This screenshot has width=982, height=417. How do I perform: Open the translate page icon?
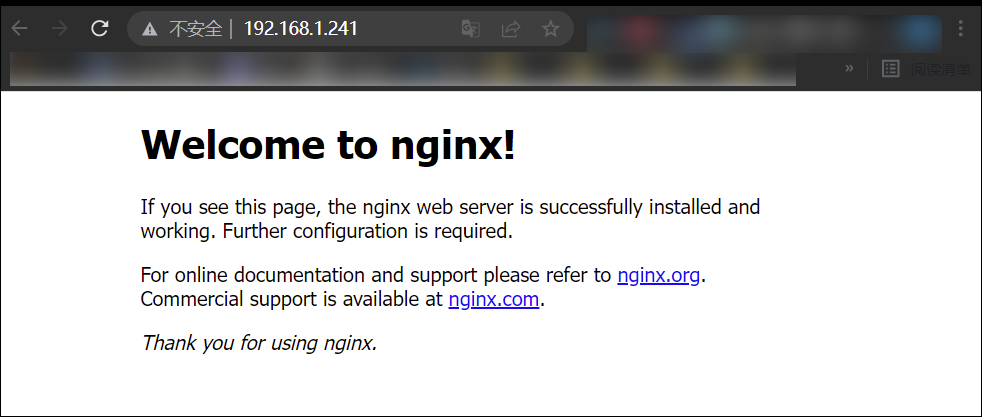(x=470, y=28)
